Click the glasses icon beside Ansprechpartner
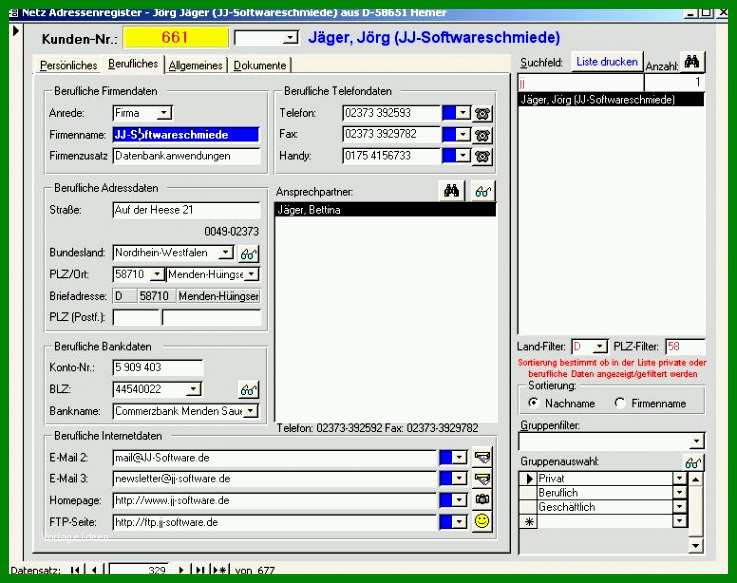The width and height of the screenshot is (737, 583). [483, 191]
